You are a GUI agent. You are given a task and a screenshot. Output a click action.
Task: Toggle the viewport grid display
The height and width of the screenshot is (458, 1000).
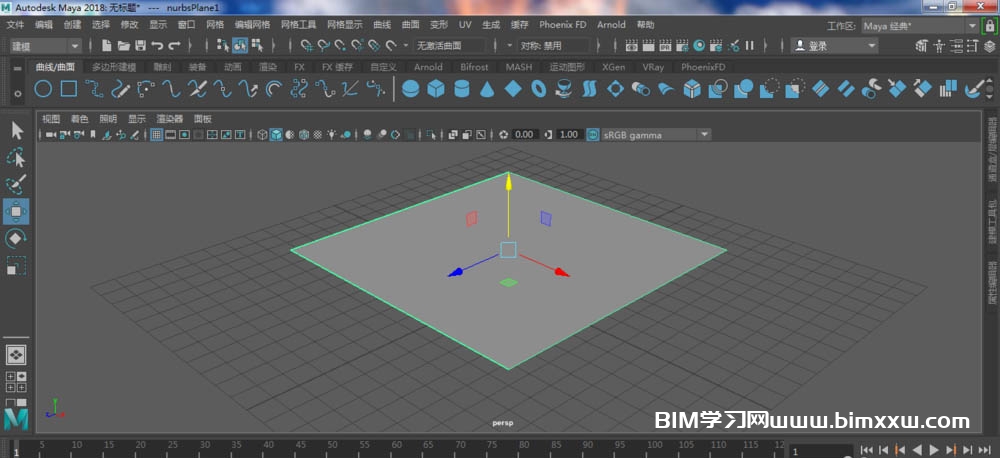[157, 134]
